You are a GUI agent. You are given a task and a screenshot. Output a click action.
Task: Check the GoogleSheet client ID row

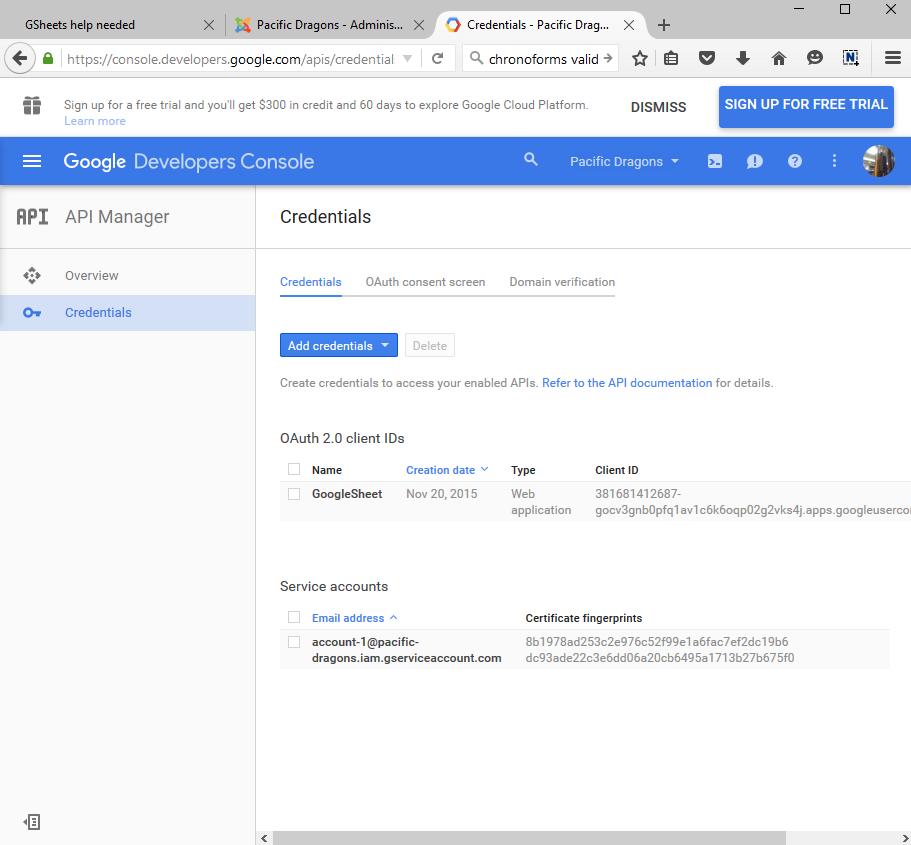[294, 493]
